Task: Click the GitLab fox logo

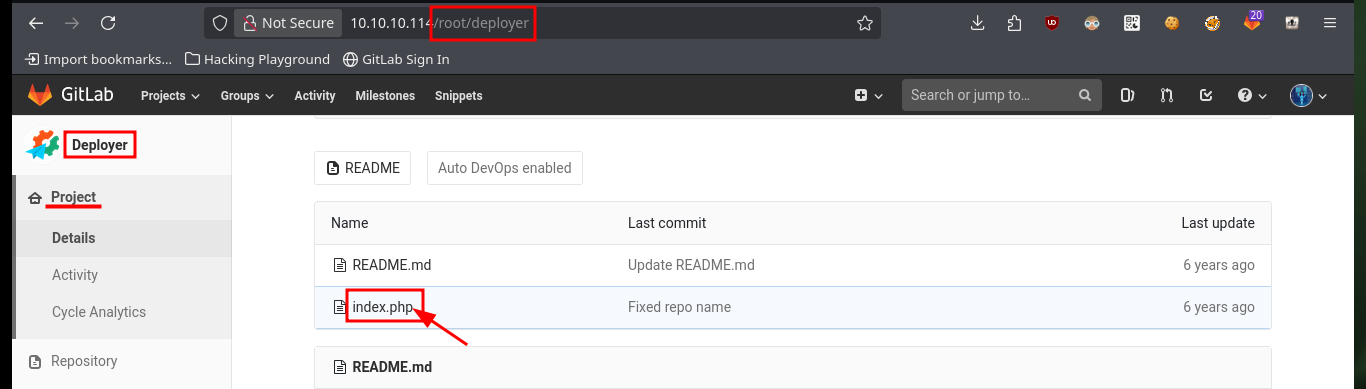Action: pyautogui.click(x=40, y=95)
